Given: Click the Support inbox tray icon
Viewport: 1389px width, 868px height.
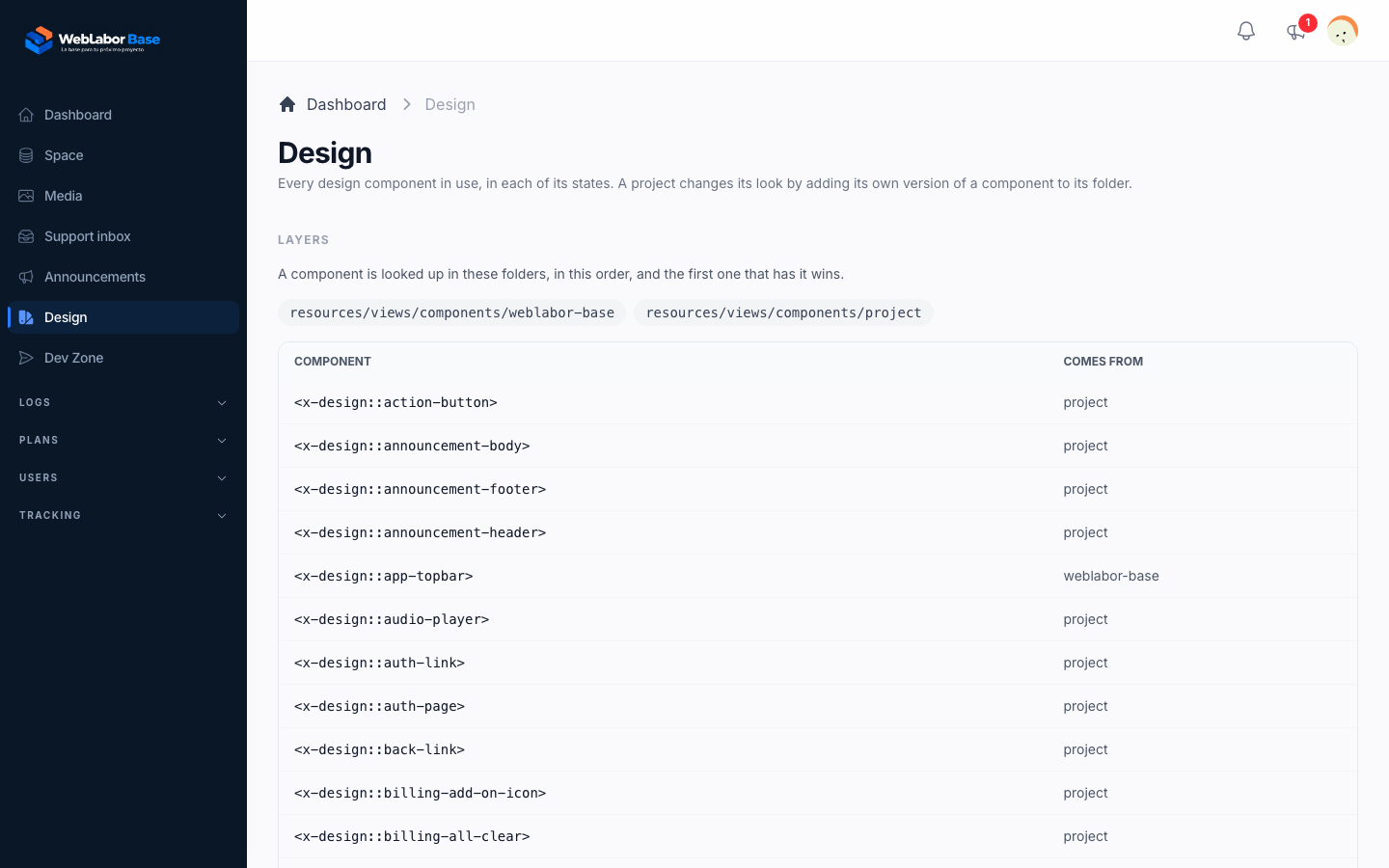Looking at the screenshot, I should point(26,236).
